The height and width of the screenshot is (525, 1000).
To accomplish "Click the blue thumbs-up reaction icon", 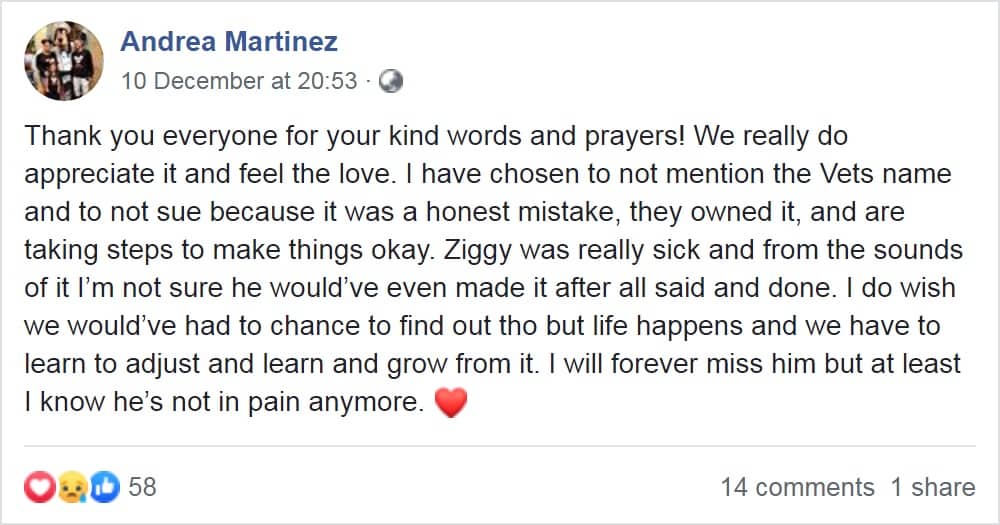I will 104,487.
